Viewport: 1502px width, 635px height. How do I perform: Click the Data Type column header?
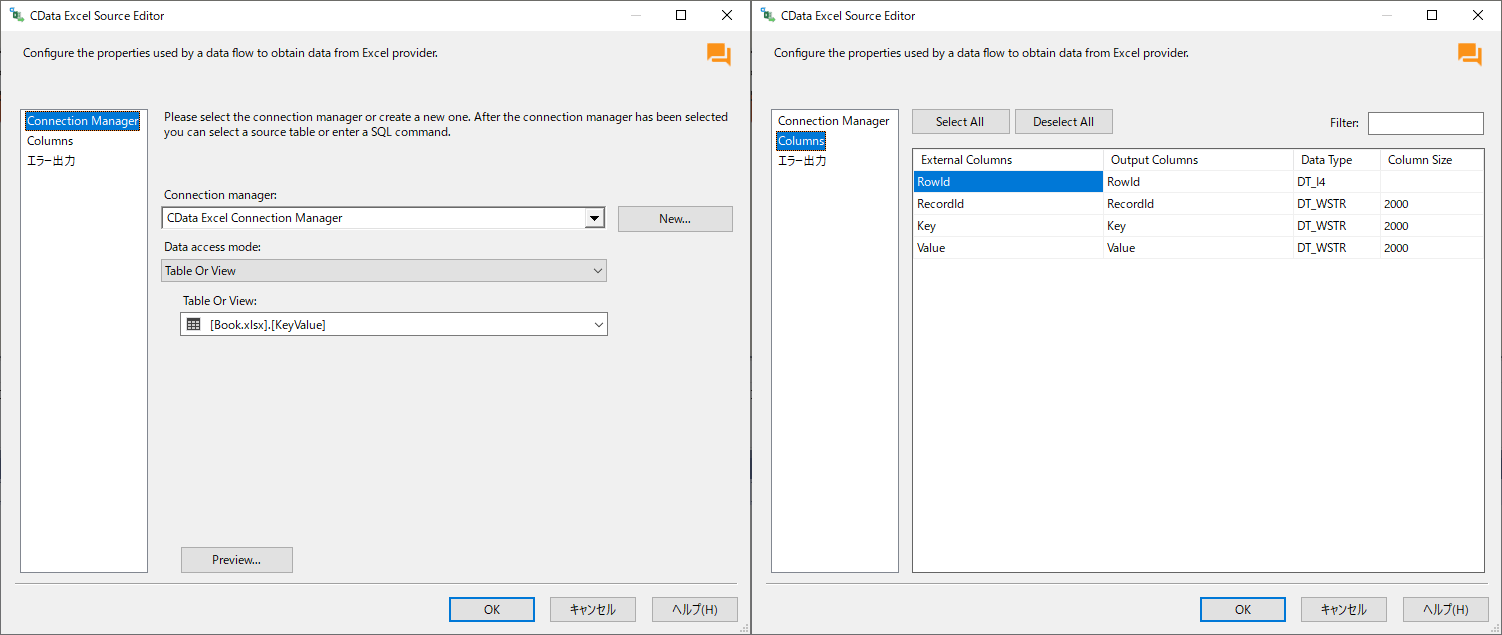(1326, 160)
